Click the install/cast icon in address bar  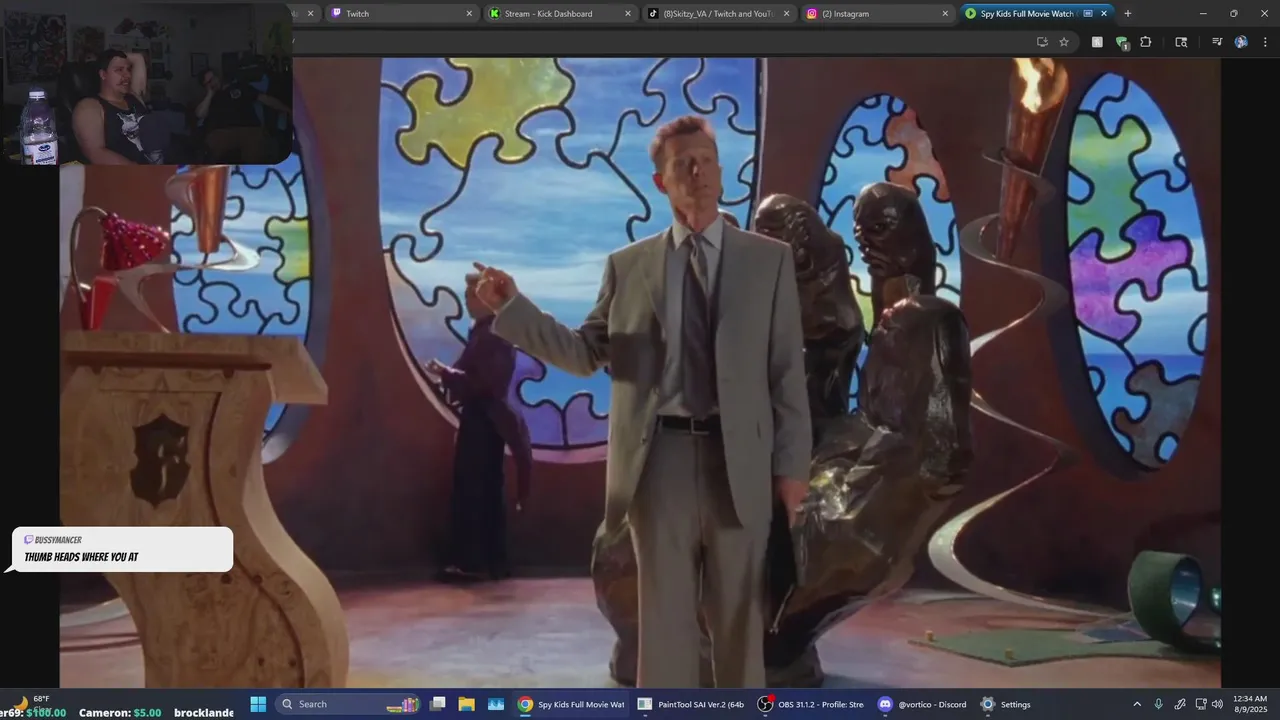coord(1042,42)
